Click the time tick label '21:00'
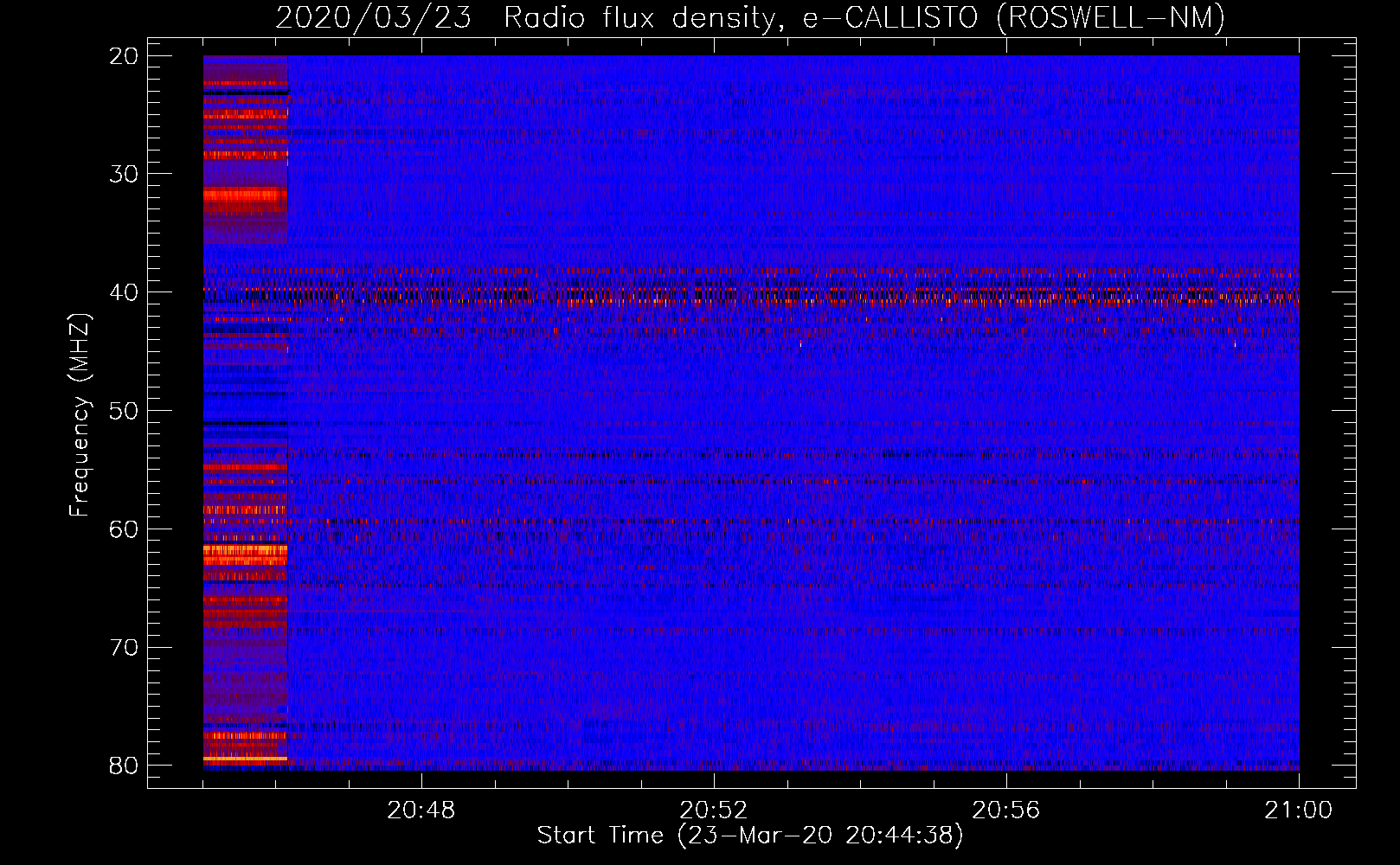 coord(1299,811)
